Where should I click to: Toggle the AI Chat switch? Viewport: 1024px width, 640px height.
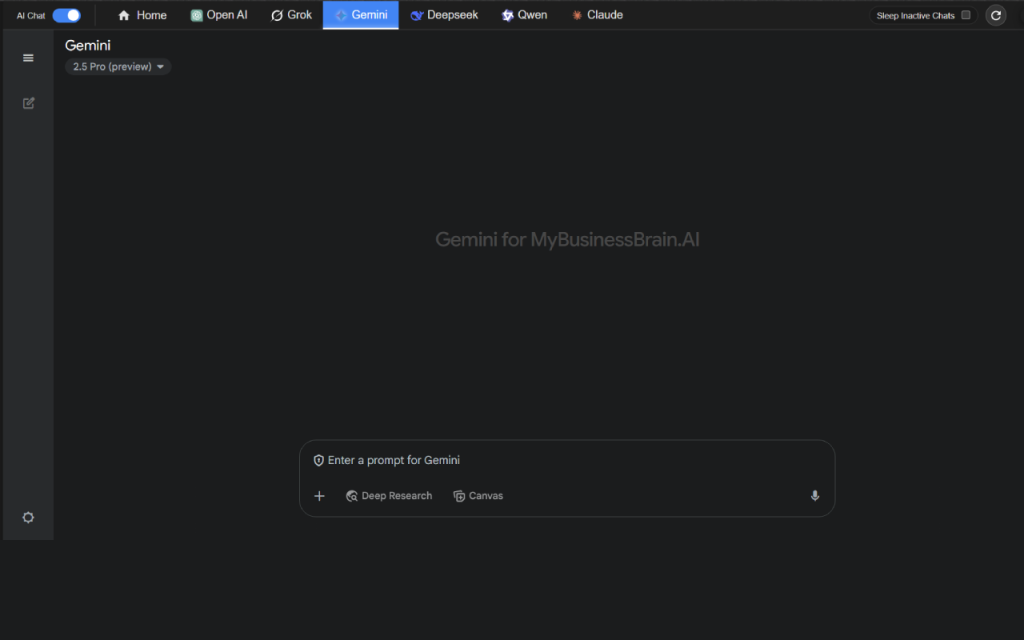coord(67,15)
